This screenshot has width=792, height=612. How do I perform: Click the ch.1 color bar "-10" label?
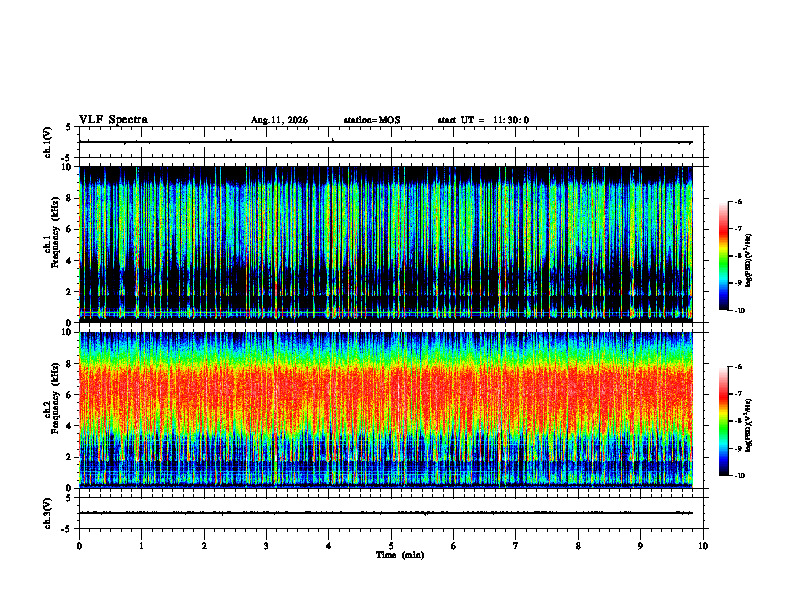(739, 311)
